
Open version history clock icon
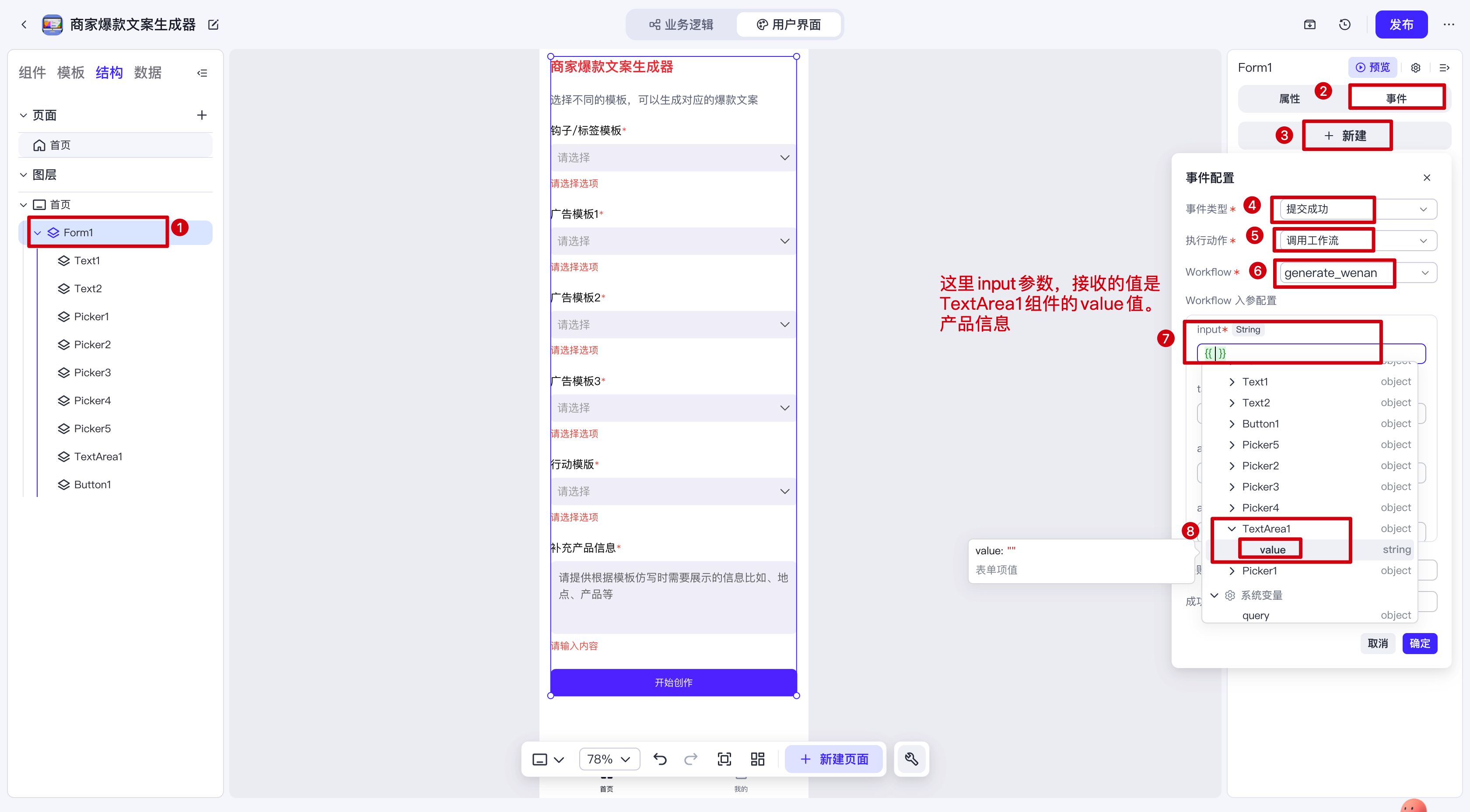pos(1344,24)
